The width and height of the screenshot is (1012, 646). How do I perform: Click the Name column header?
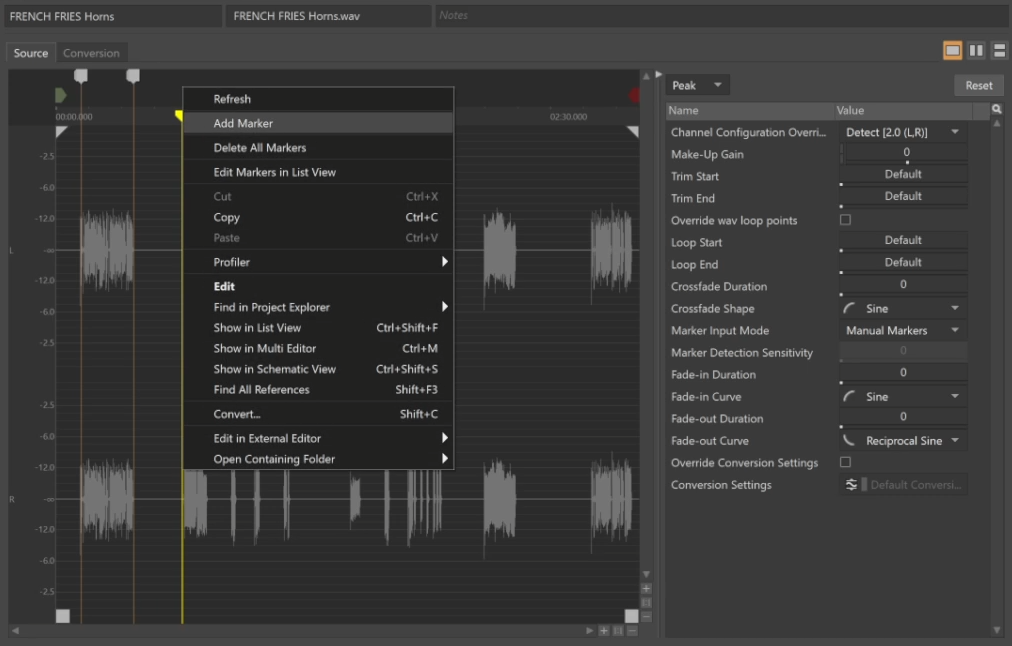[749, 110]
